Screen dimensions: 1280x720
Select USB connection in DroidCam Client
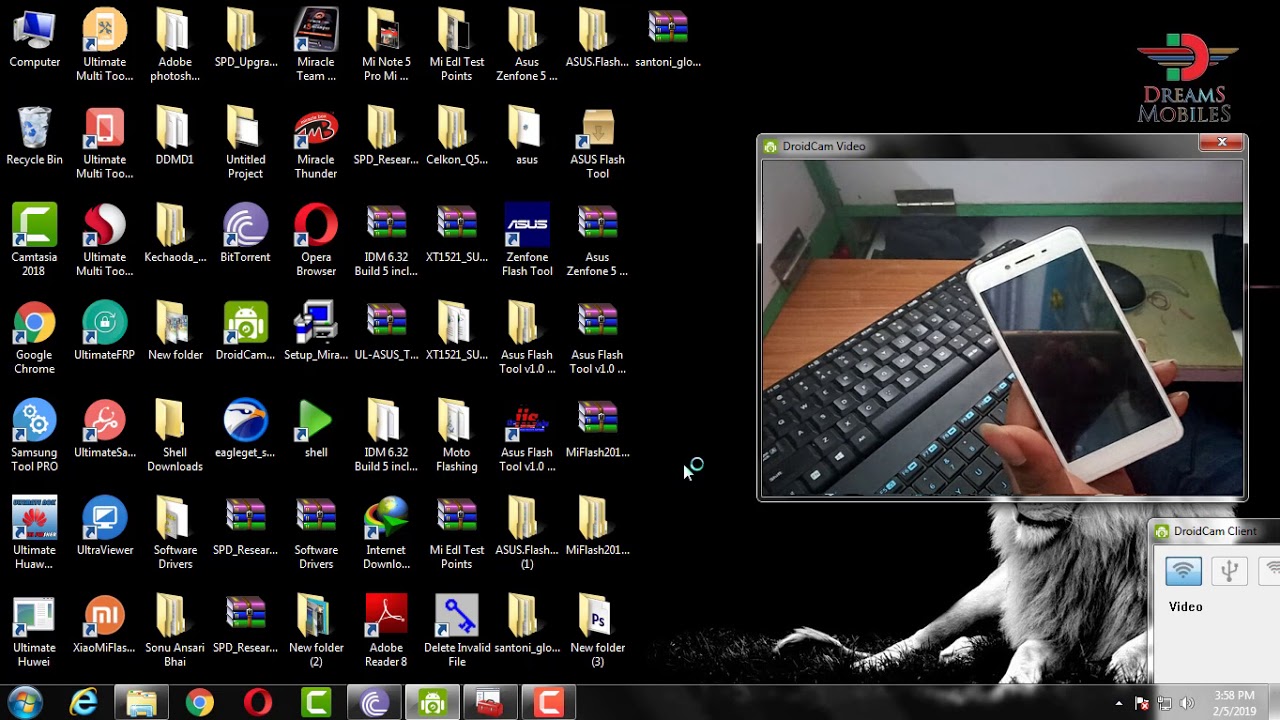click(1229, 571)
